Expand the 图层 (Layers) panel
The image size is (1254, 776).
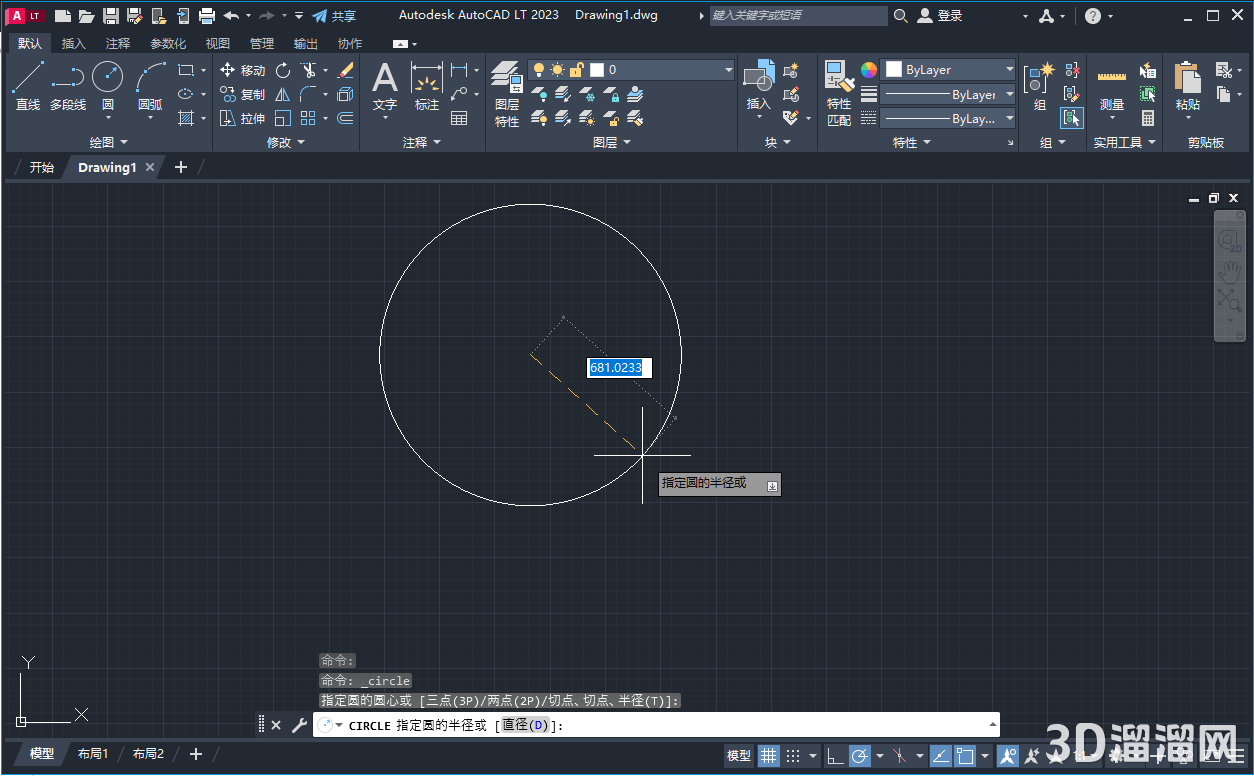[612, 143]
